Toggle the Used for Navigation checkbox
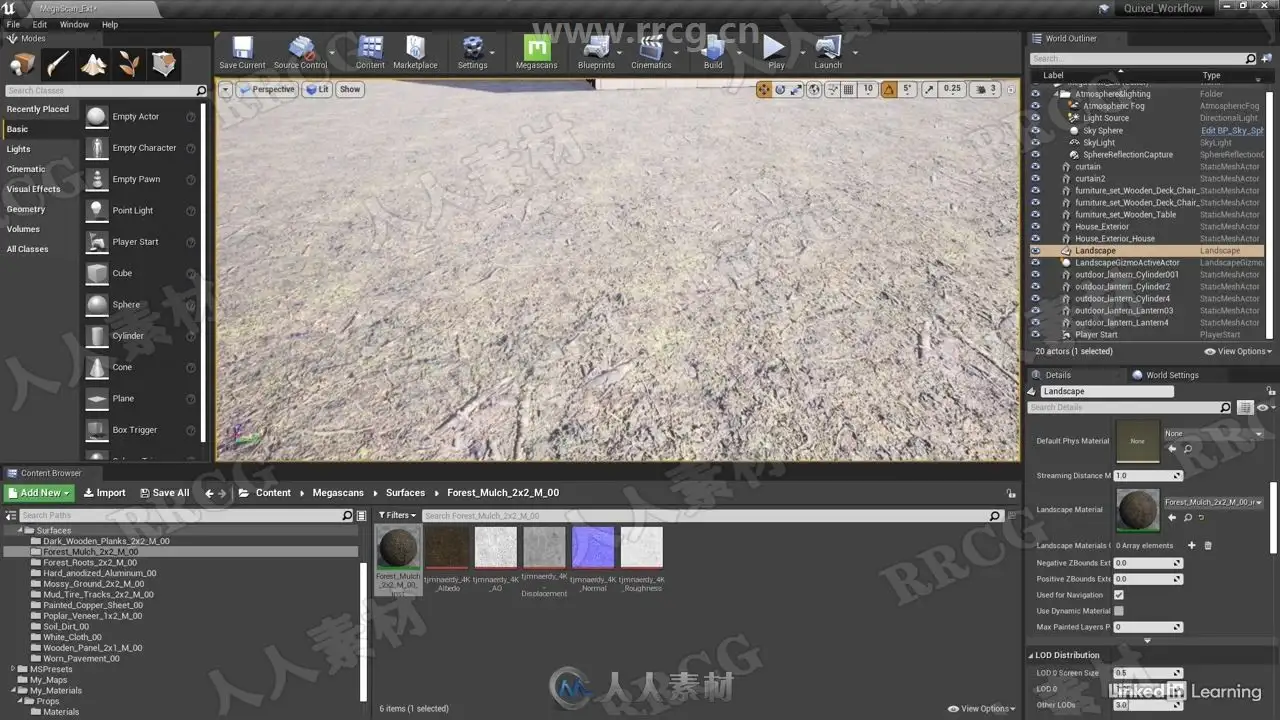1280x720 pixels. coord(1119,595)
